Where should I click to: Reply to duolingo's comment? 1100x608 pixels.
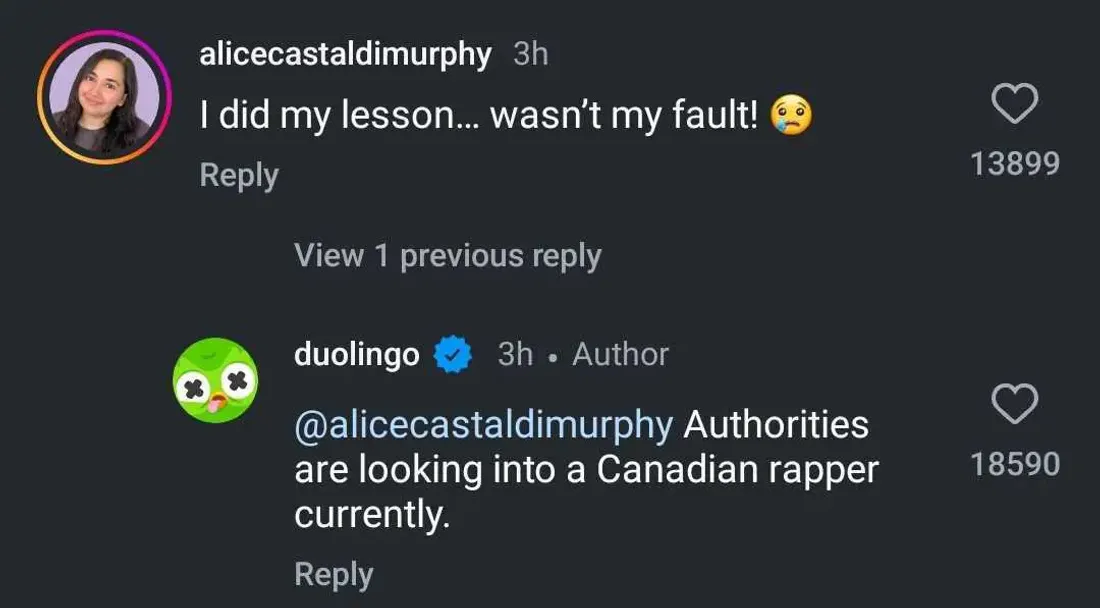(x=334, y=574)
